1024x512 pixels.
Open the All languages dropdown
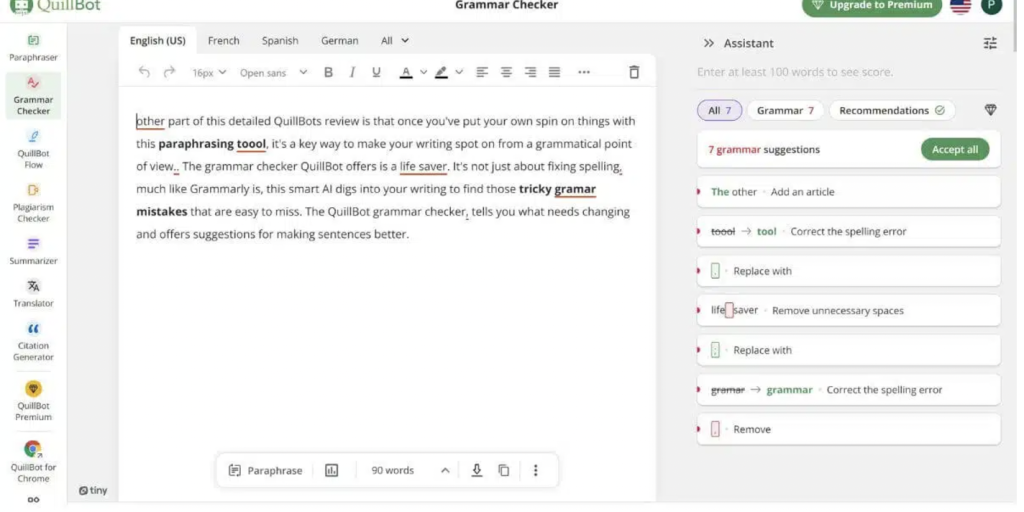[x=394, y=40]
